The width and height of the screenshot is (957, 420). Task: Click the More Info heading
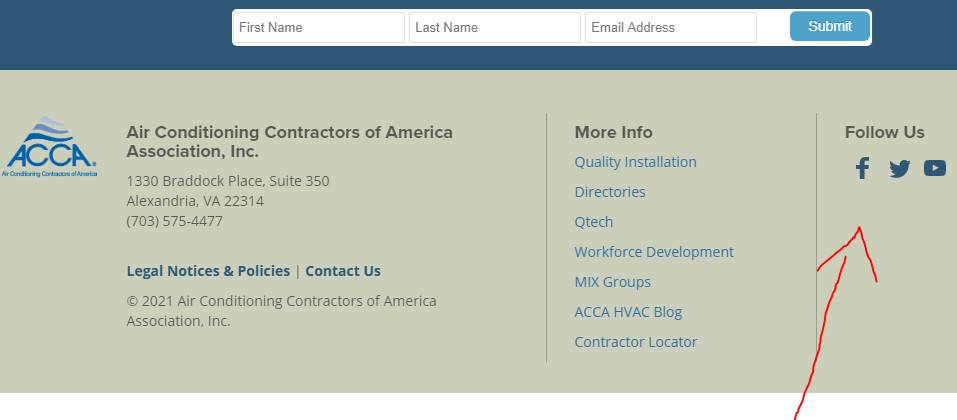point(613,132)
